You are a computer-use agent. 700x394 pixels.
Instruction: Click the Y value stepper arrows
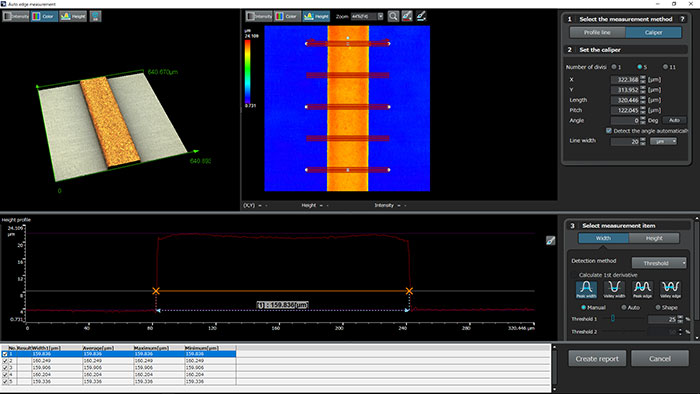coord(643,90)
